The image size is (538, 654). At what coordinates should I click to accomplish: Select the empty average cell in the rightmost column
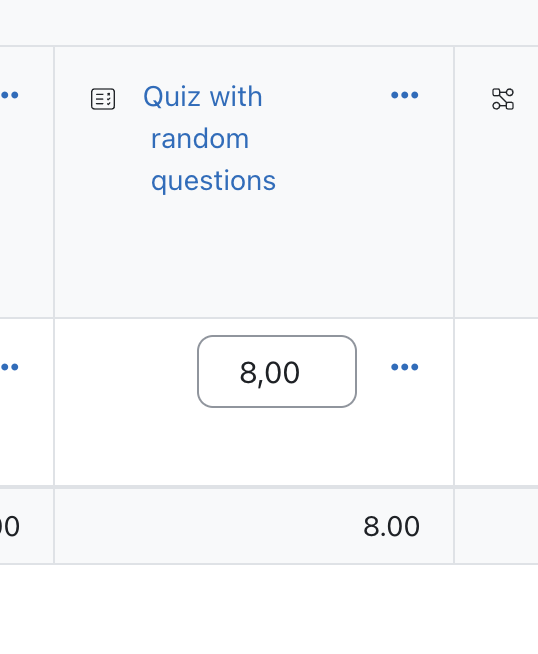click(496, 526)
